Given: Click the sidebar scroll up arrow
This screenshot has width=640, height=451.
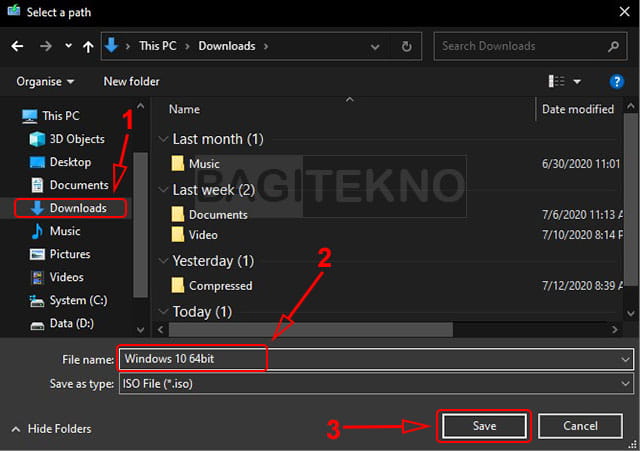Looking at the screenshot, I should (x=140, y=106).
